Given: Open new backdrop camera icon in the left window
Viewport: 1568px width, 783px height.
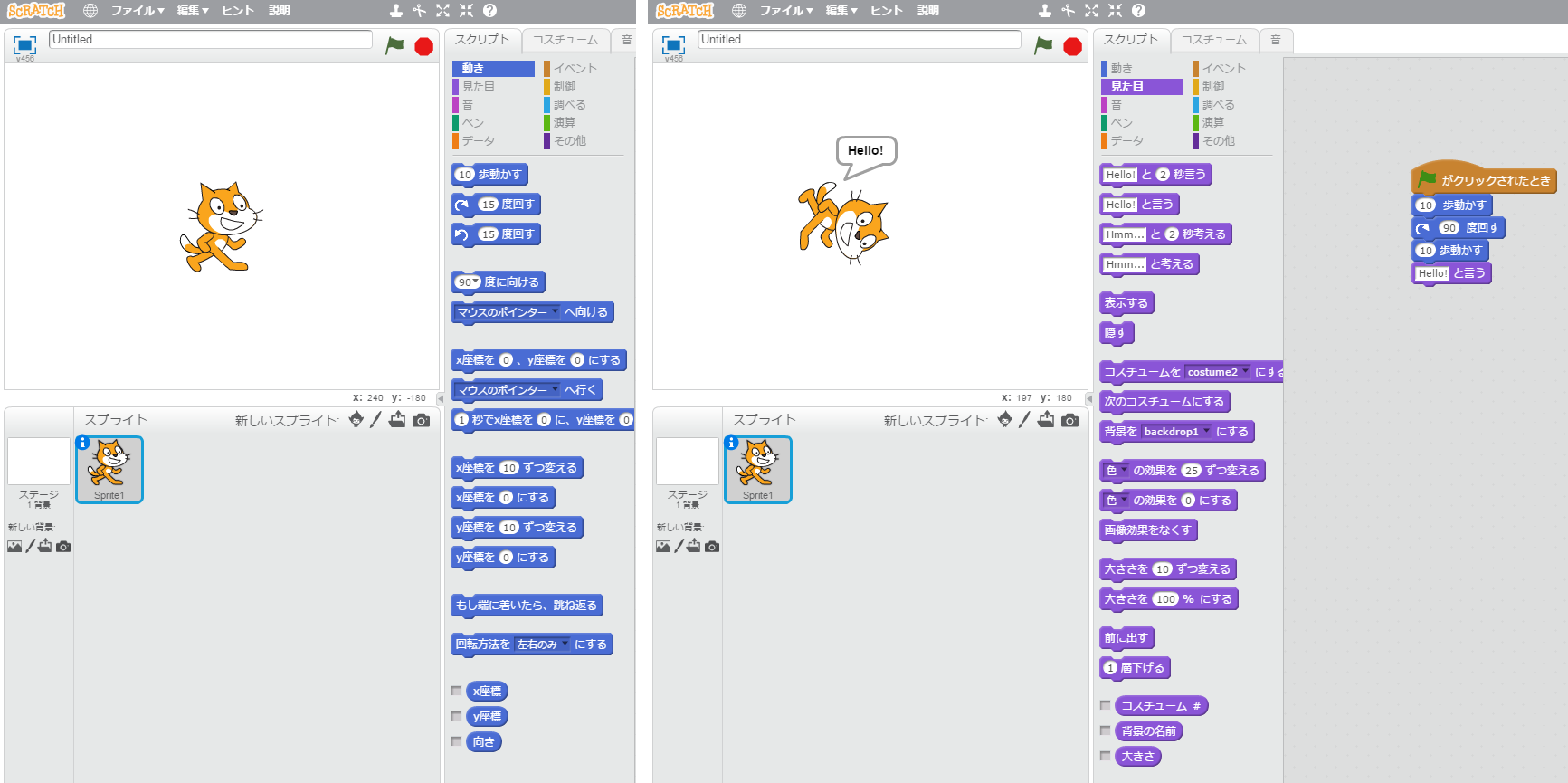Looking at the screenshot, I should 63,547.
